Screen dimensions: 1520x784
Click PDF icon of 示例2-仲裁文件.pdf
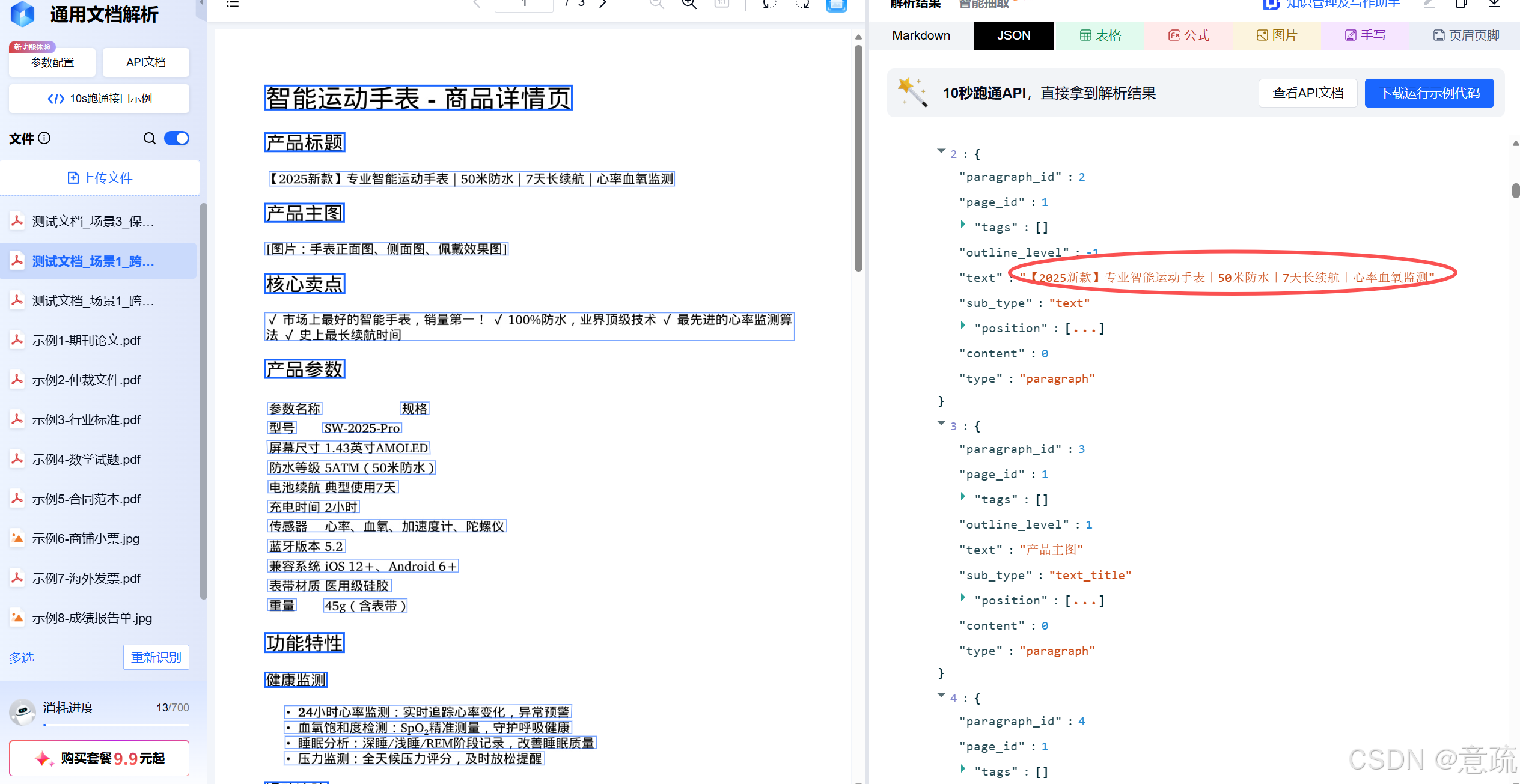coord(17,380)
